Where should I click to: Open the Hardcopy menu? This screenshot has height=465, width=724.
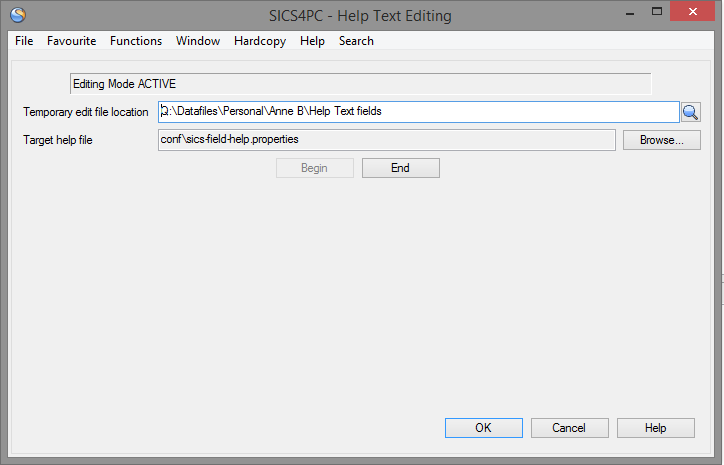point(260,41)
